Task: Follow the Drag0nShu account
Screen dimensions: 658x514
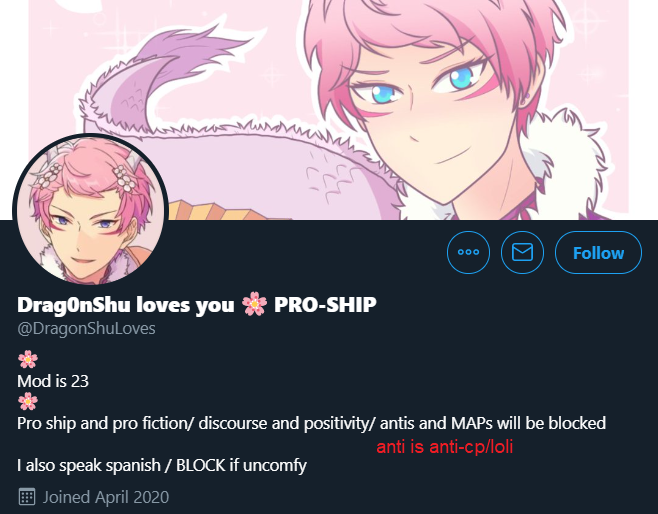Action: pos(598,252)
